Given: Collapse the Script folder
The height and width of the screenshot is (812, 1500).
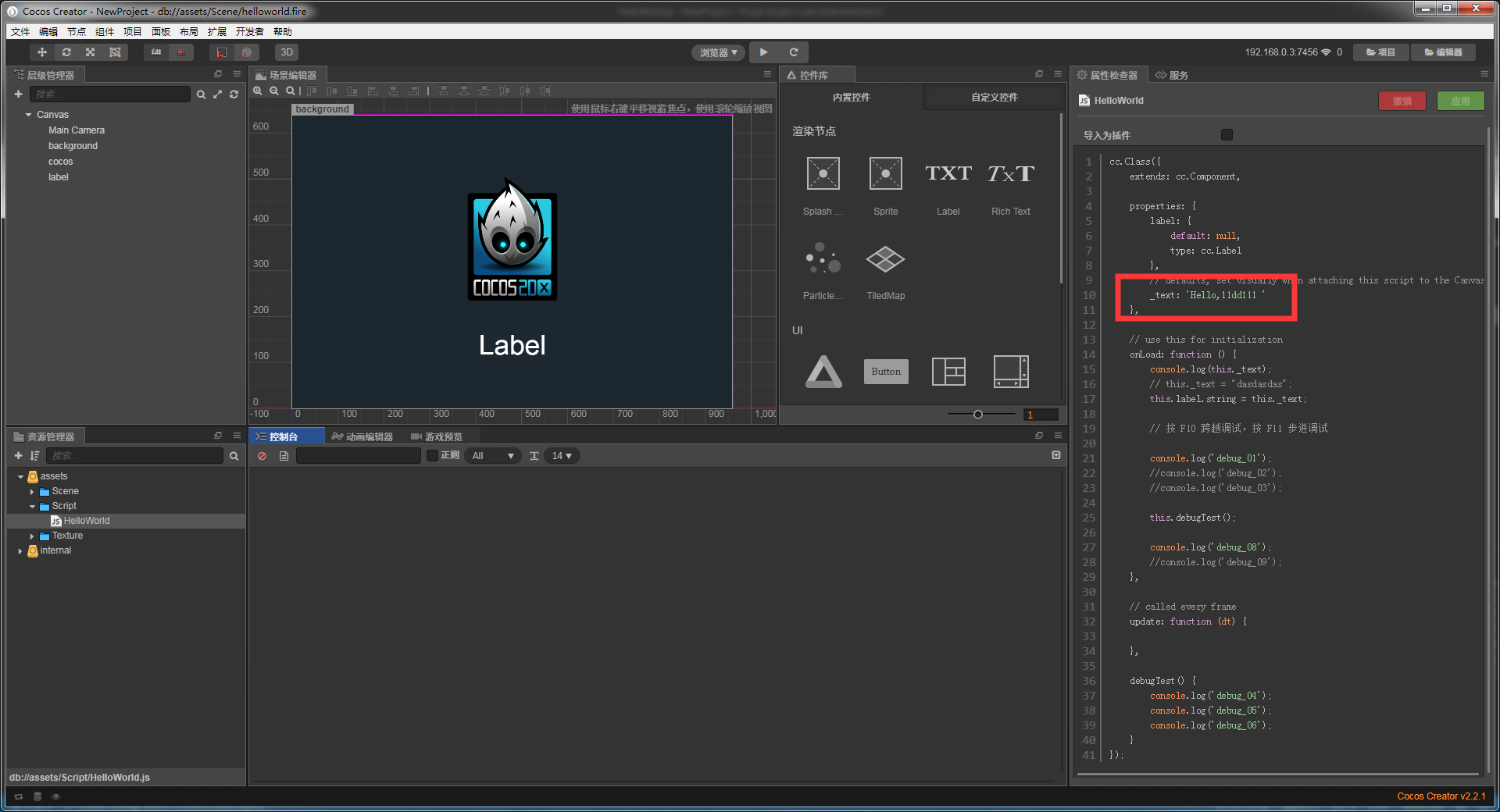Looking at the screenshot, I should coord(32,507).
